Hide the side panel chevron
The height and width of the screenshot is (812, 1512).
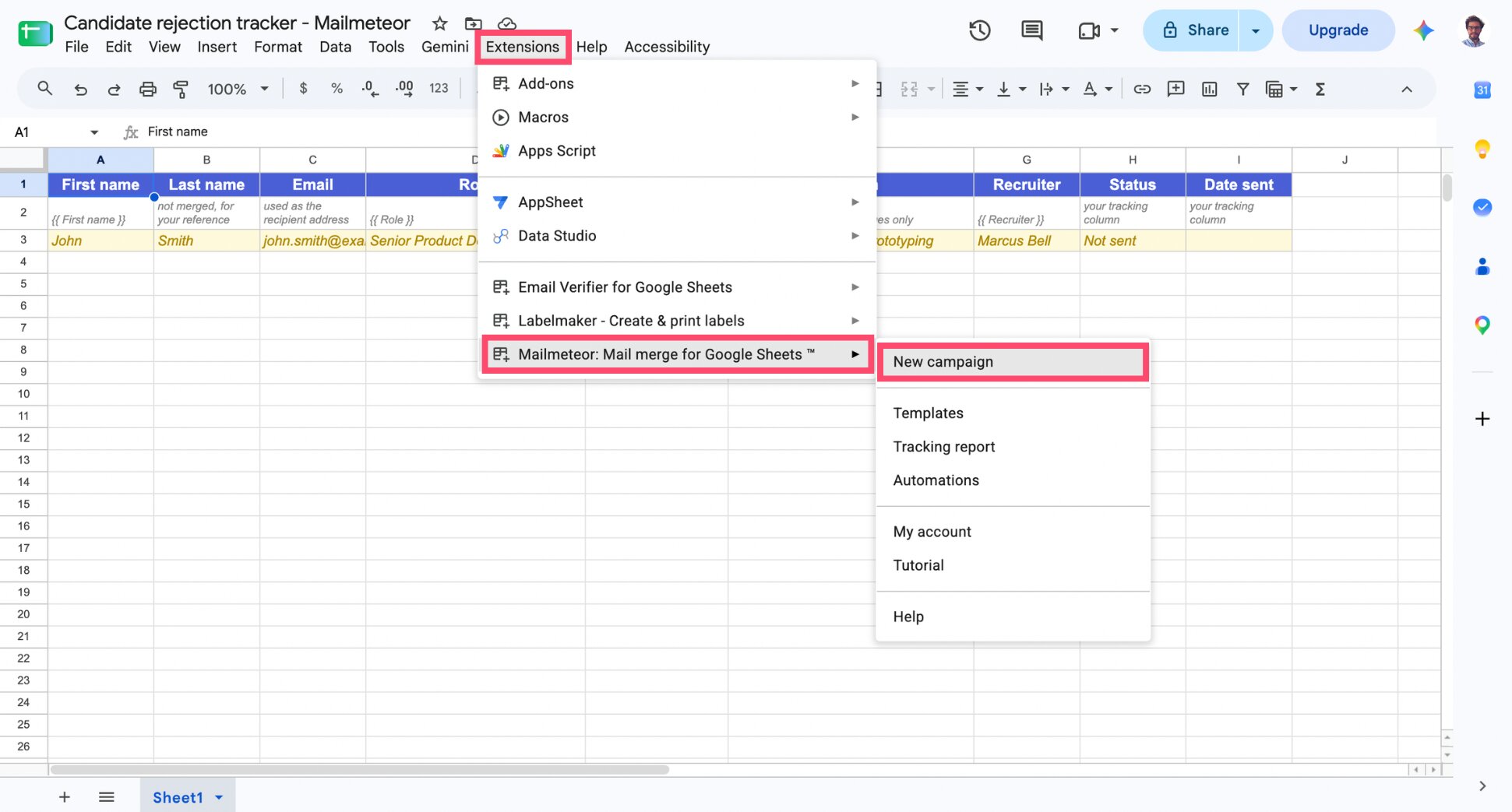click(x=1482, y=786)
